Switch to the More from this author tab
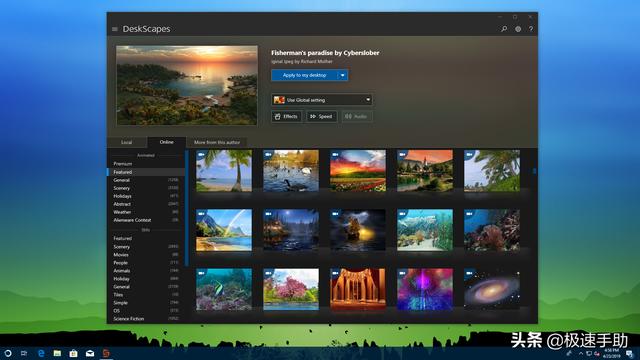The height and width of the screenshot is (360, 640). [x=217, y=142]
